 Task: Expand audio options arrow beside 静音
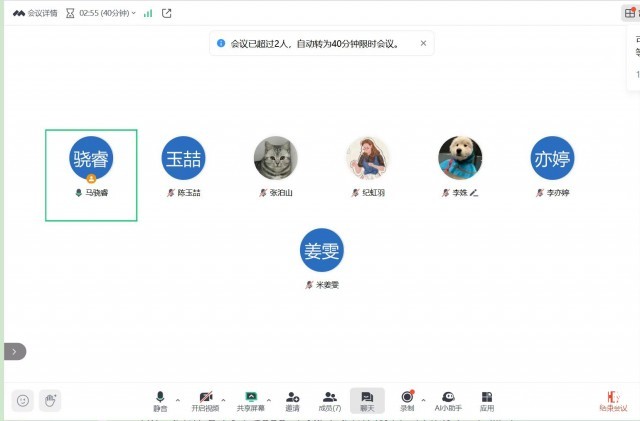pos(178,397)
